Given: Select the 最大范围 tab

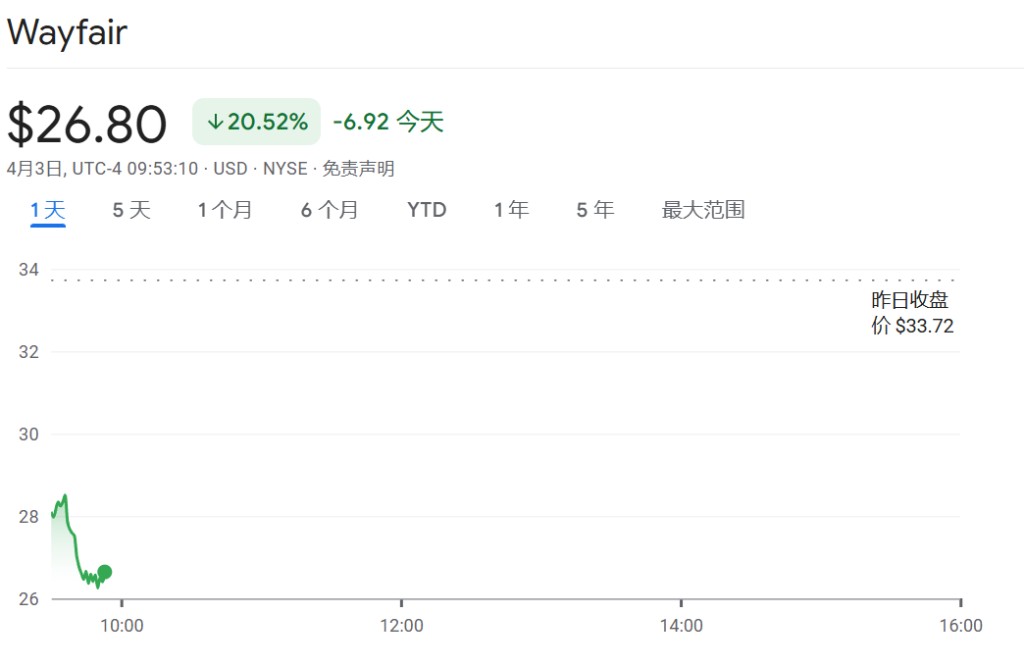Looking at the screenshot, I should click(703, 210).
